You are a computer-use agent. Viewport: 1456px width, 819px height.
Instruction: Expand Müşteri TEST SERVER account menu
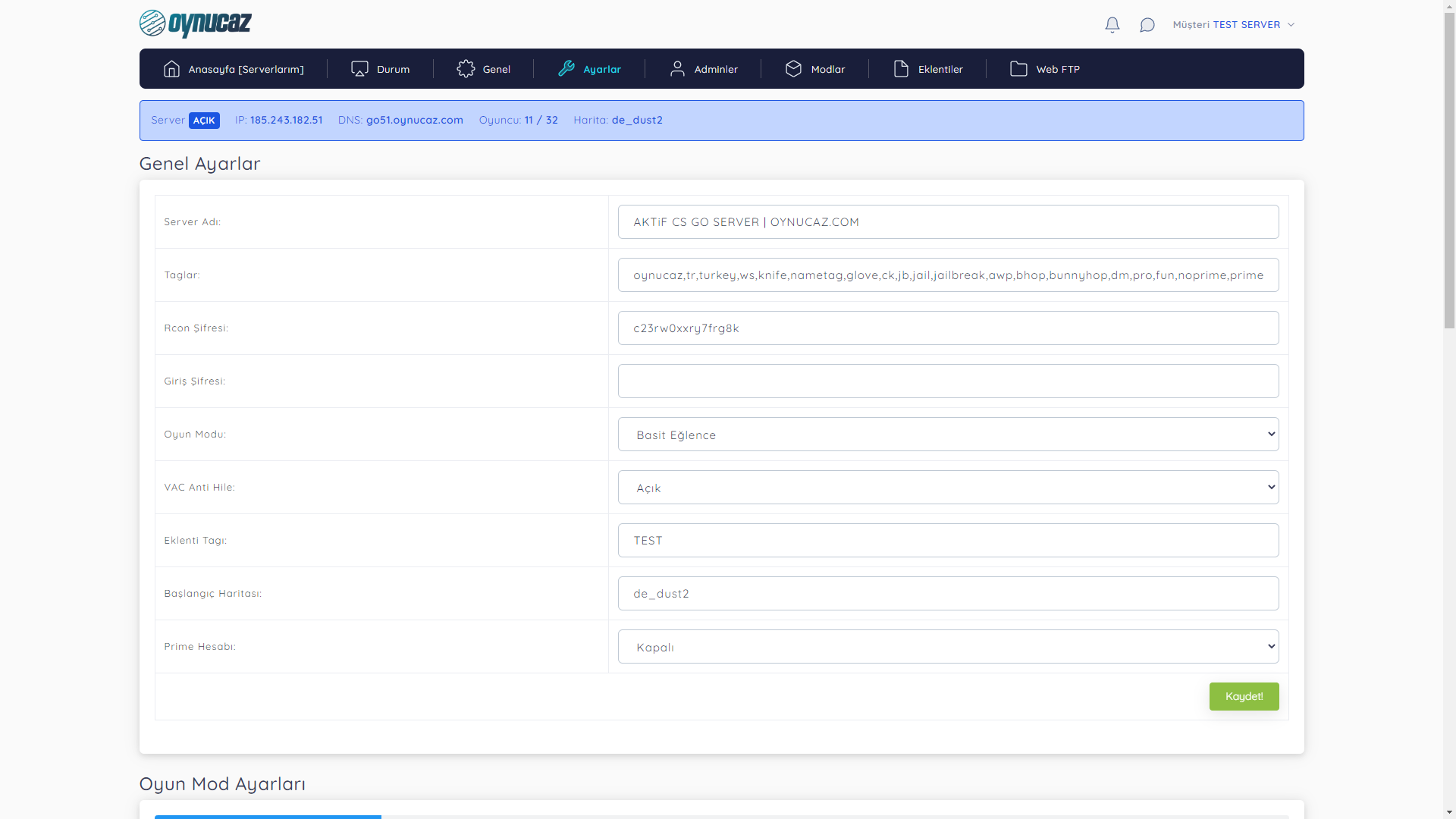coord(1233,25)
